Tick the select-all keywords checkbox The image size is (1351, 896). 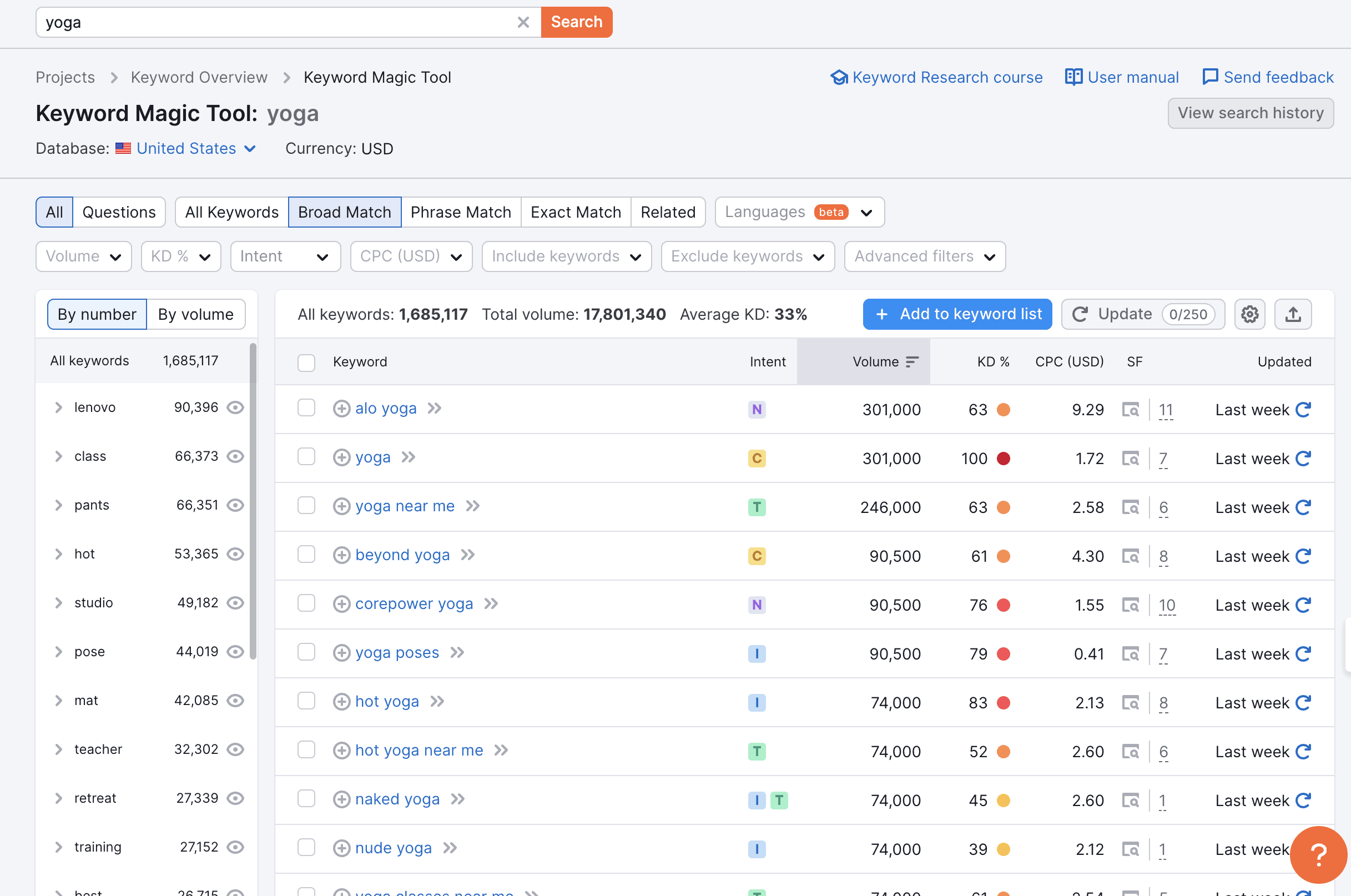tap(306, 363)
